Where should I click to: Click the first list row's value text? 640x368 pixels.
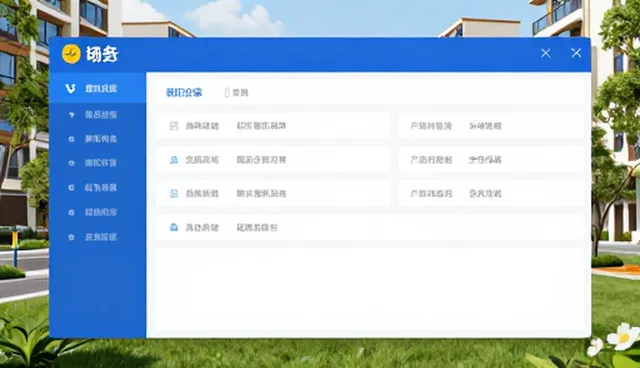261,126
